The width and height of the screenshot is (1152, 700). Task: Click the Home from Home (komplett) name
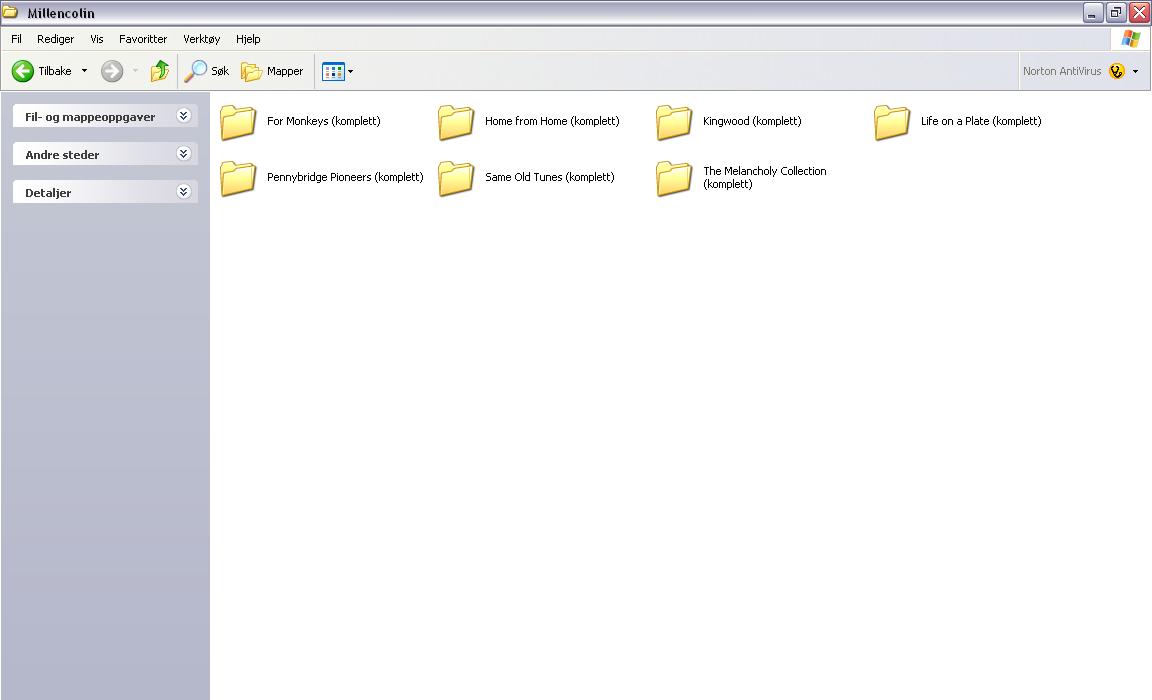pyautogui.click(x=552, y=121)
